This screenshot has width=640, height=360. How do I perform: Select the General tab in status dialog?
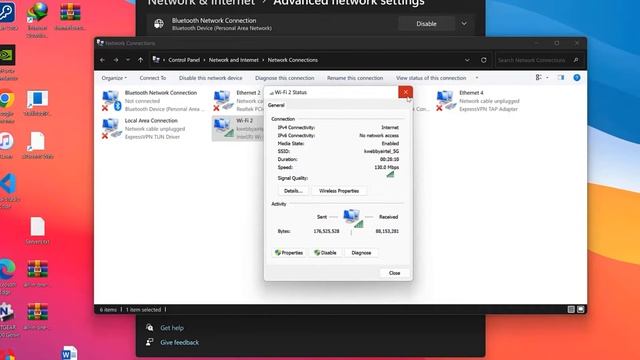tap(276, 105)
